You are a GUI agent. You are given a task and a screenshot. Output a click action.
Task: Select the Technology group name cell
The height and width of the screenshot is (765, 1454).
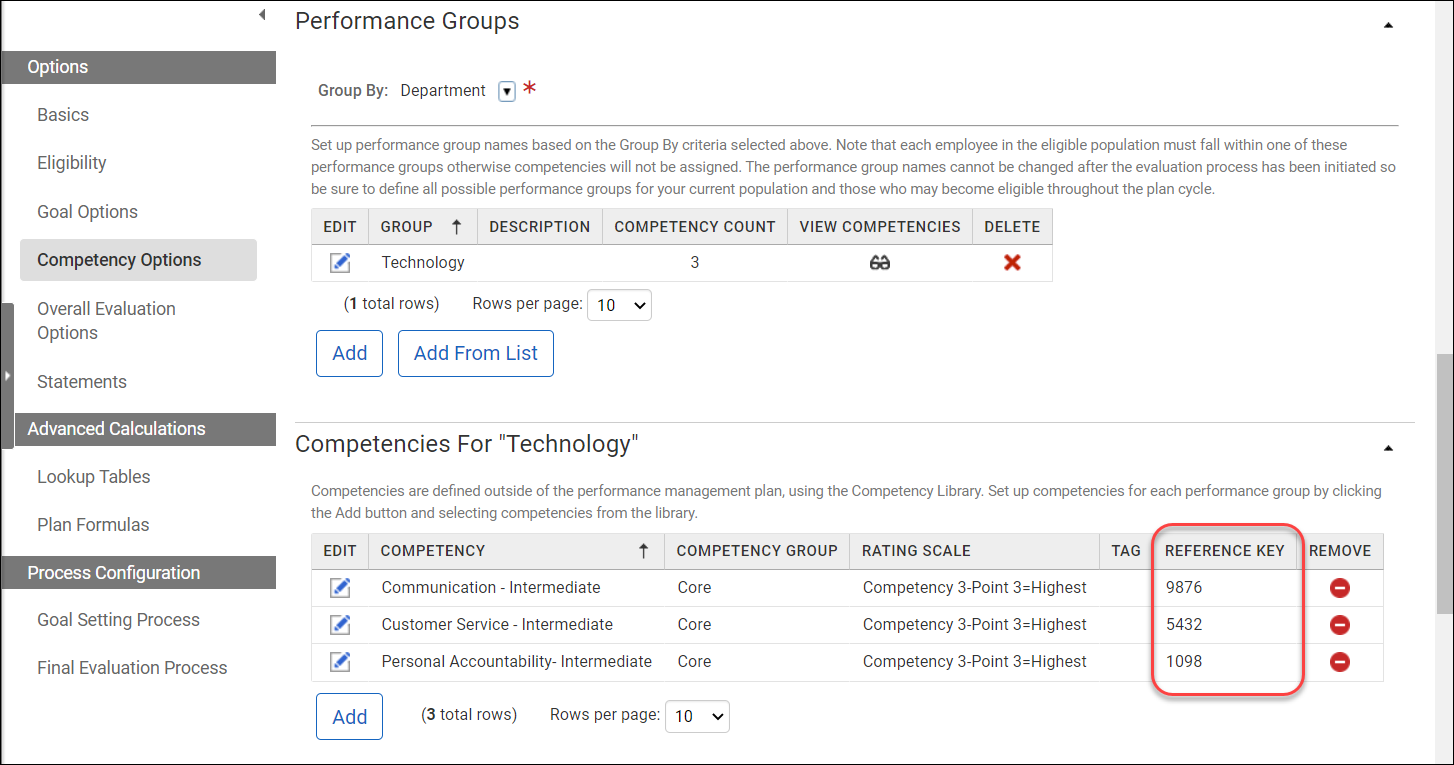tap(423, 263)
